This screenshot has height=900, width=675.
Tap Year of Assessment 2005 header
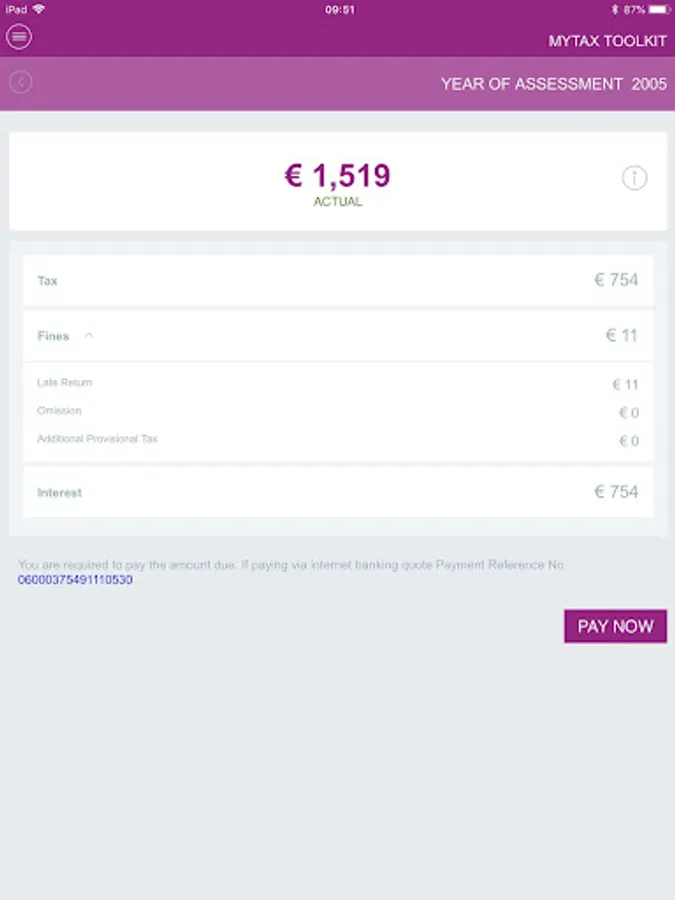553,84
